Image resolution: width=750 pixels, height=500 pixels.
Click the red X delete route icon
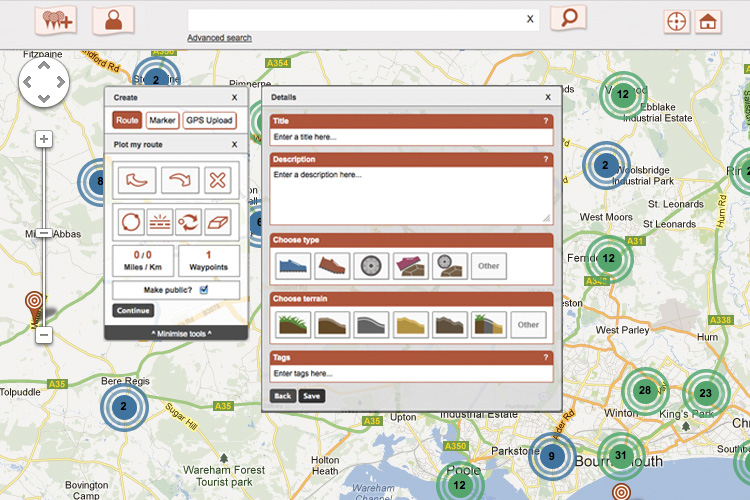[x=219, y=181]
